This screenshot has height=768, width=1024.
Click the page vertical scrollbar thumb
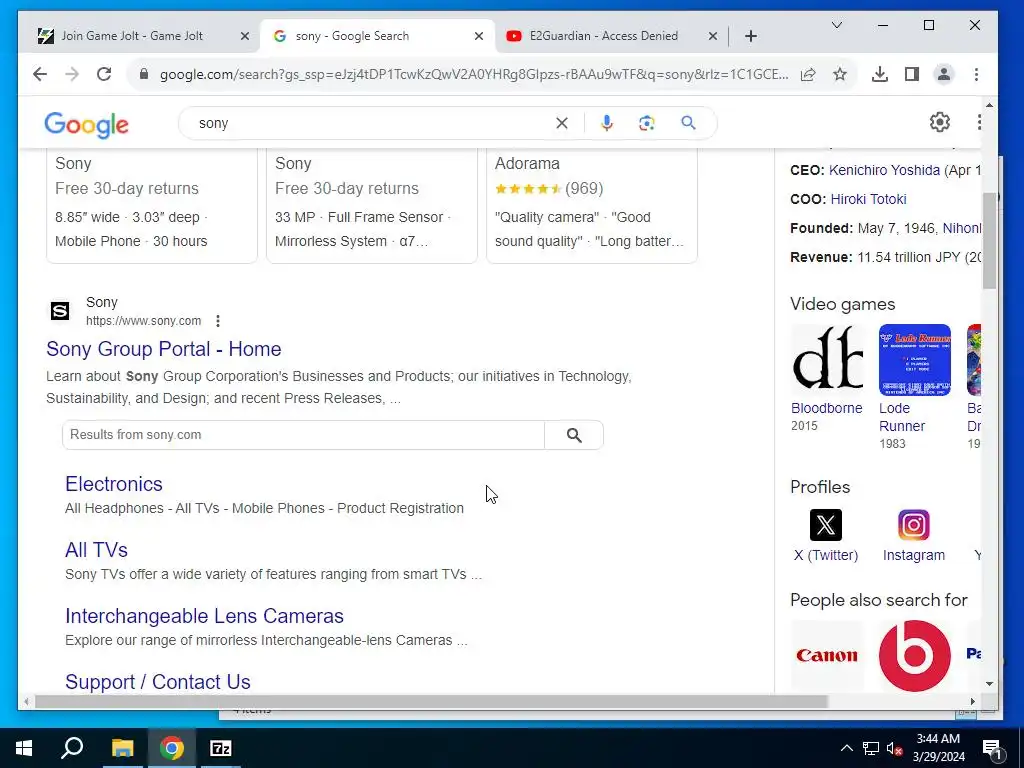click(989, 240)
